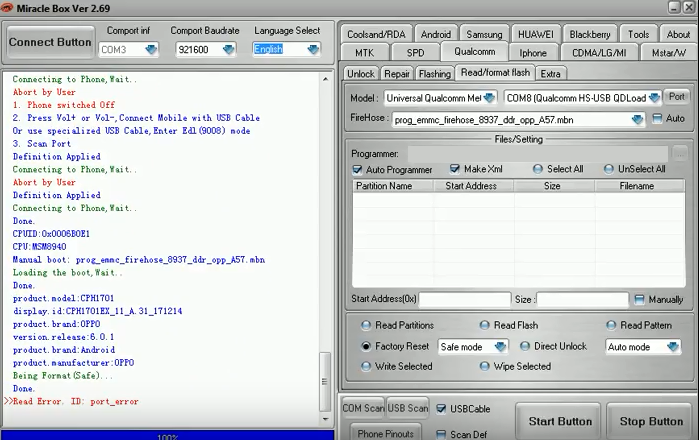Expand the COM8 Qualcomm HS-USB port dropdown

pos(654,98)
